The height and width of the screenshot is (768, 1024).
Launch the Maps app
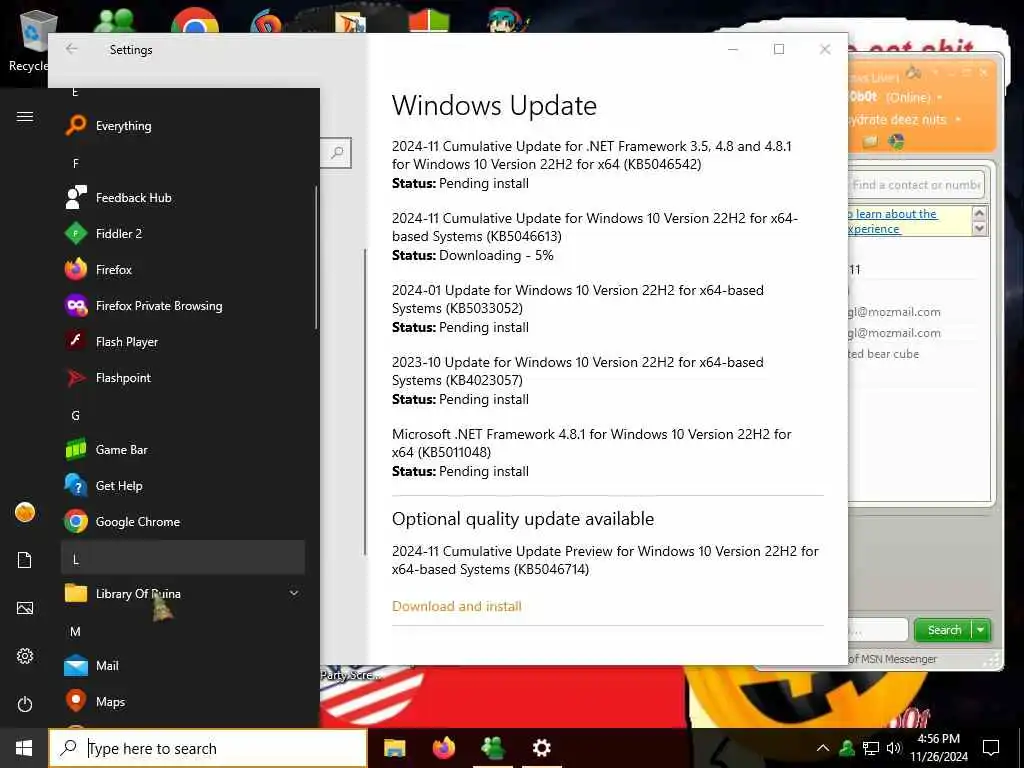click(x=183, y=701)
